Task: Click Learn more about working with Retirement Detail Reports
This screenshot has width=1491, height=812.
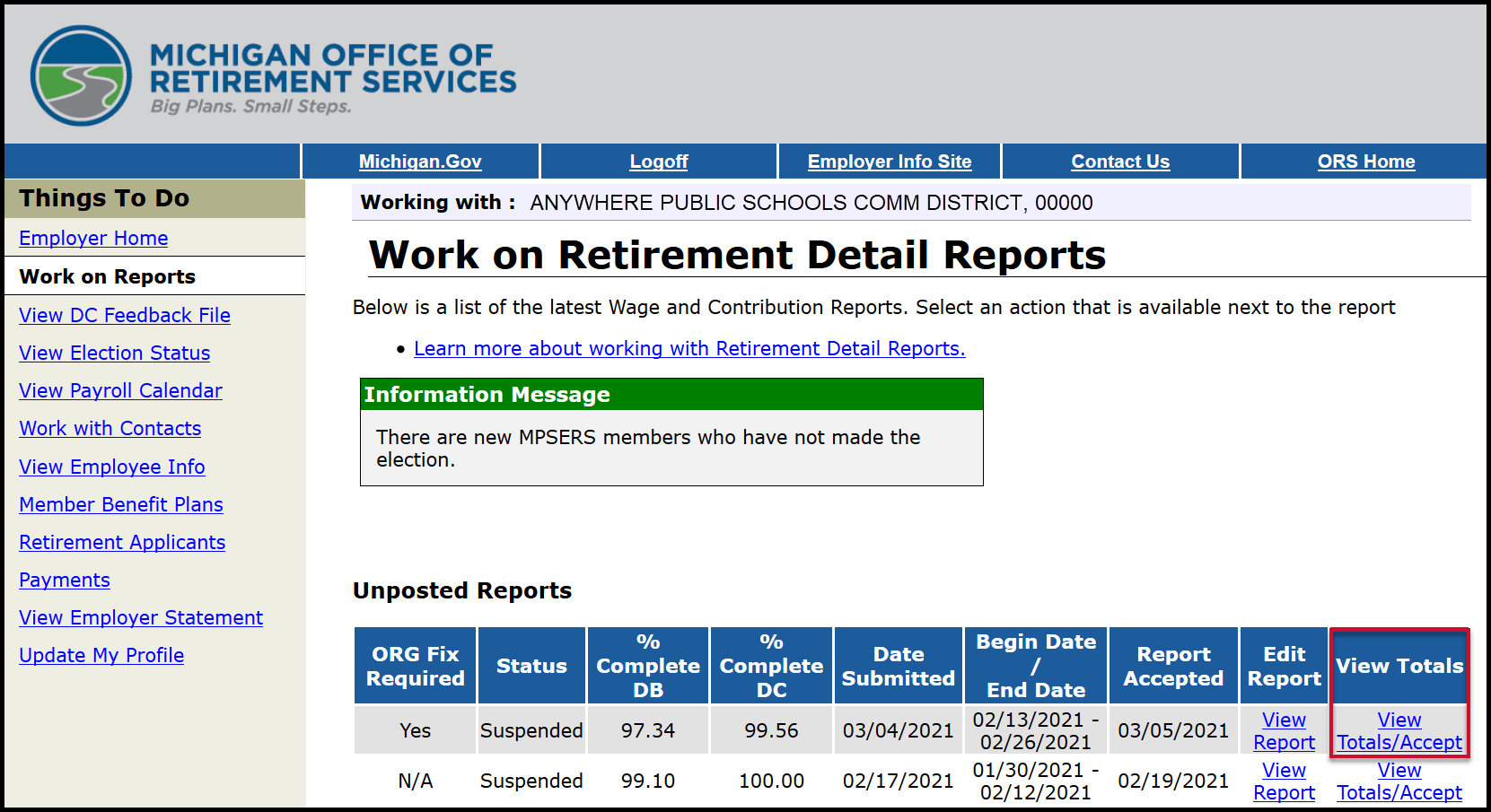Action: coord(689,348)
